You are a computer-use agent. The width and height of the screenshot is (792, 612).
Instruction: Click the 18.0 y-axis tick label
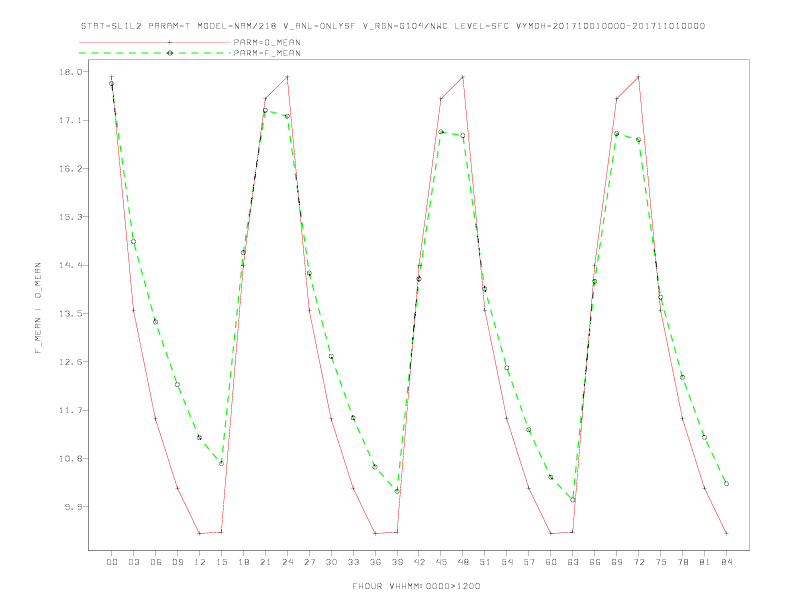[x=70, y=72]
